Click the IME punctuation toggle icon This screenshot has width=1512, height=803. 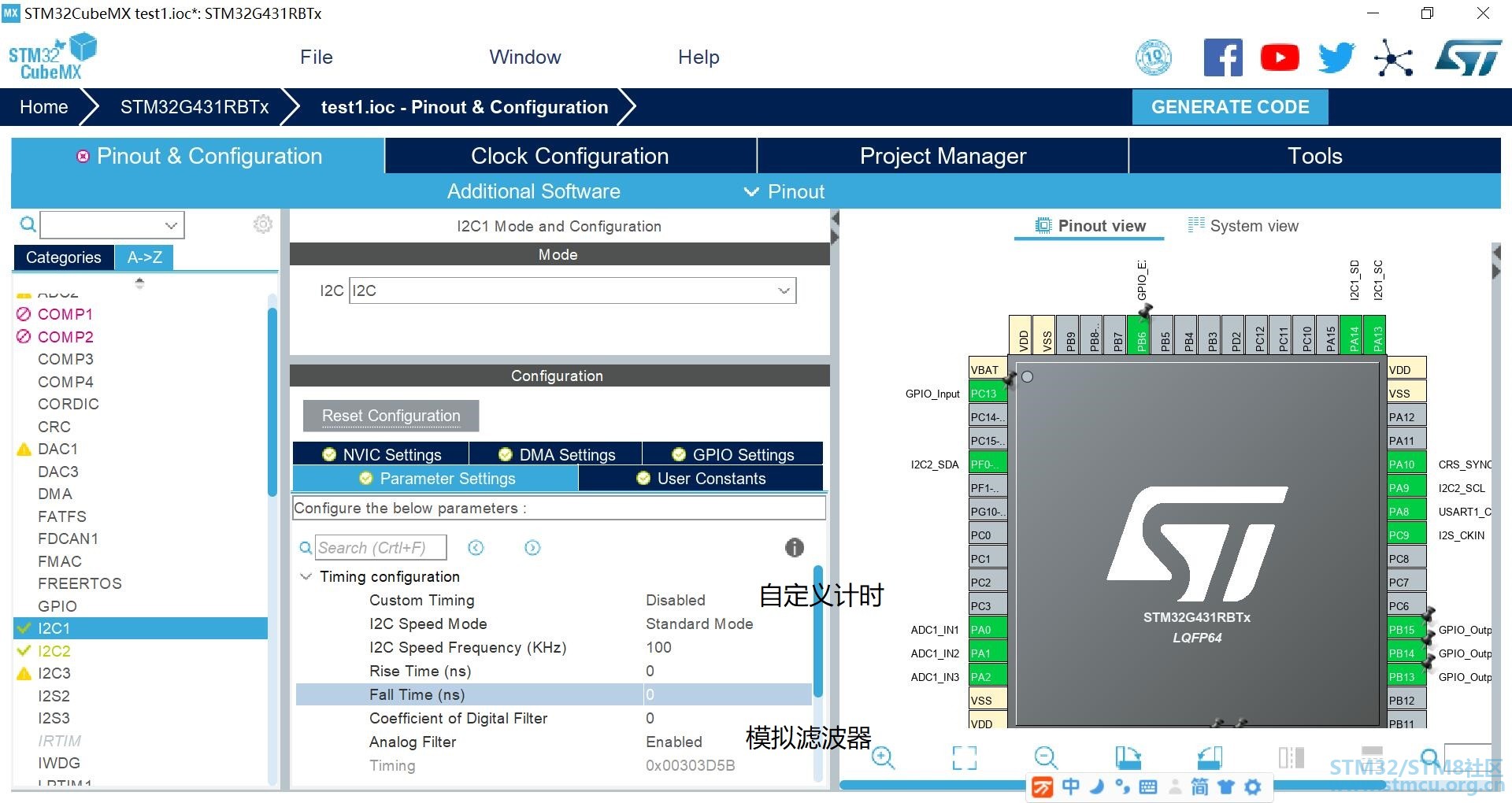pos(1123,786)
